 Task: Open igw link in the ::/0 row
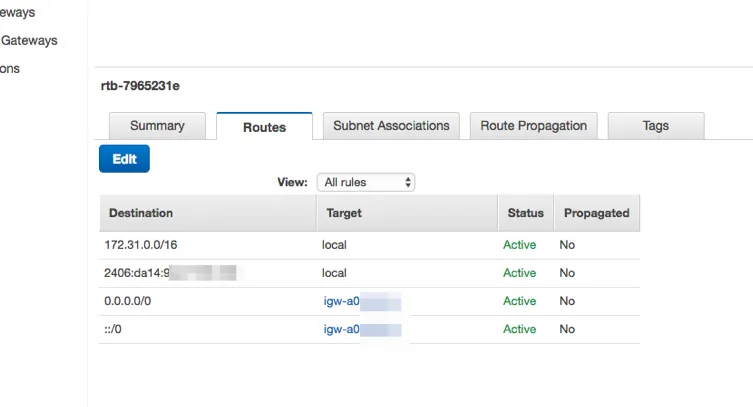pos(341,329)
